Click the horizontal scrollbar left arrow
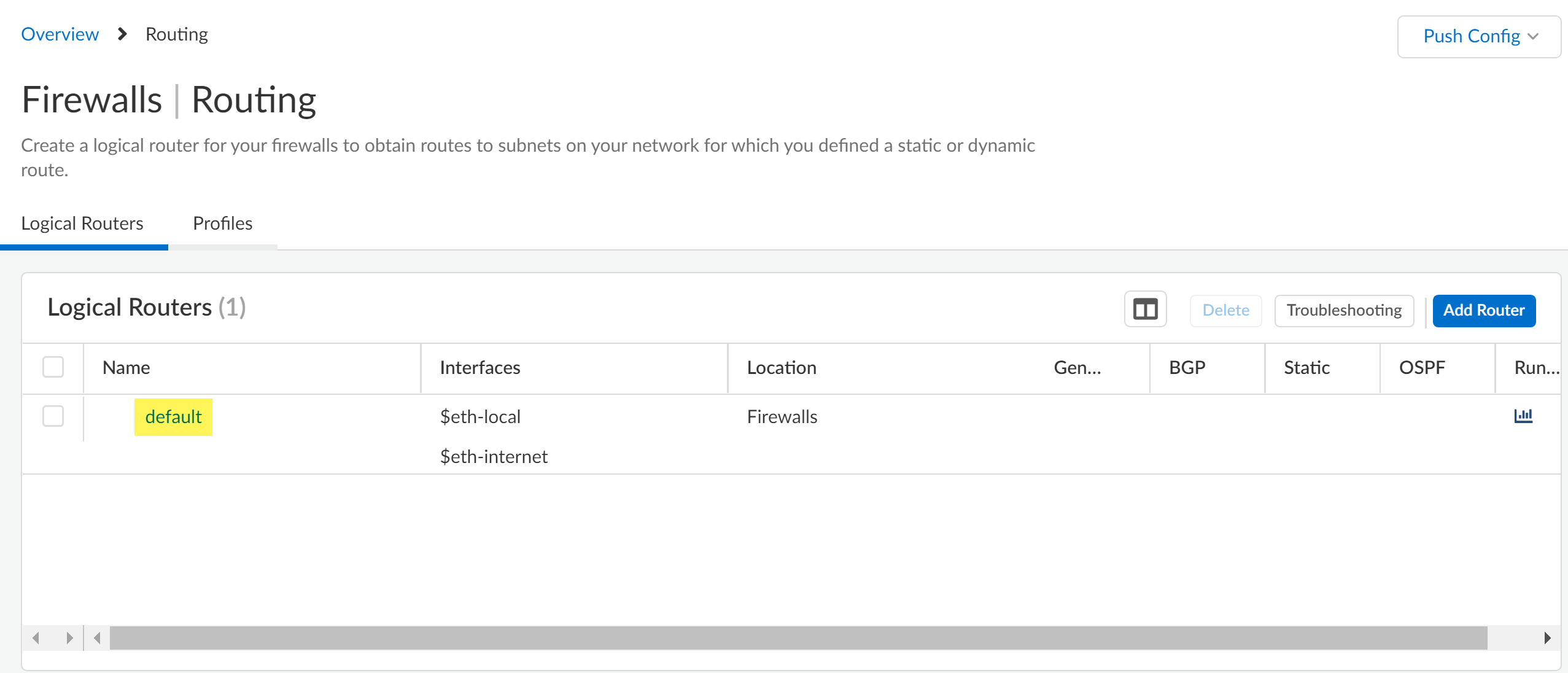1568x673 pixels. [98, 638]
